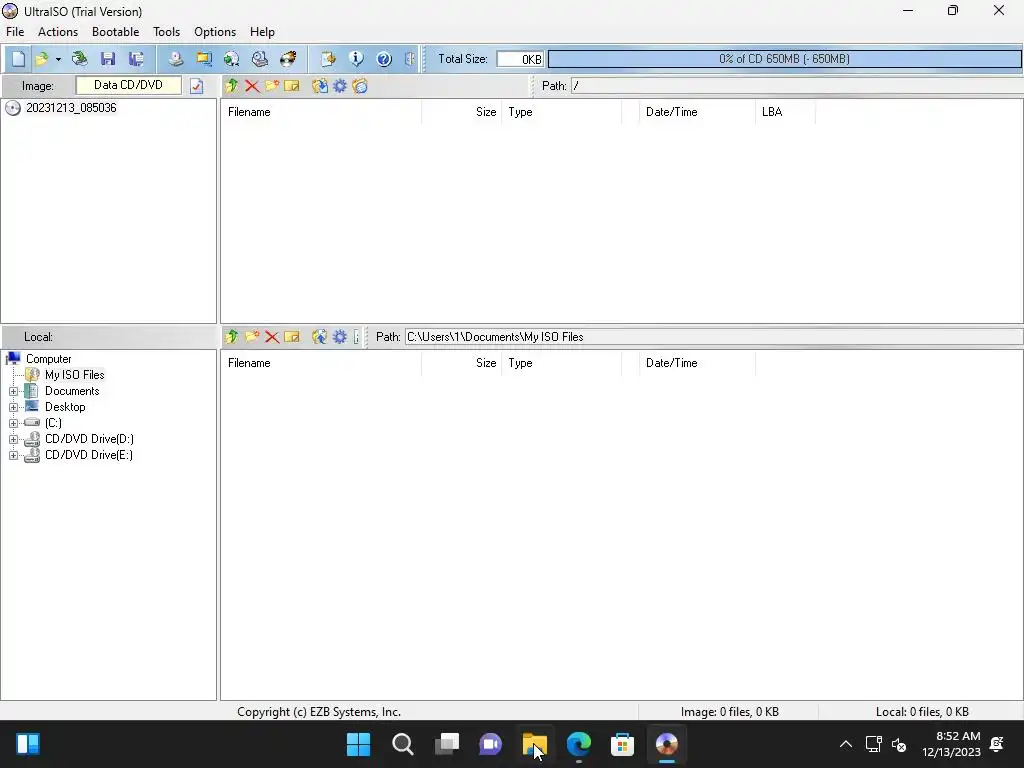Click the Save floppy disk icon
This screenshot has width=1024, height=768.
[x=108, y=59]
